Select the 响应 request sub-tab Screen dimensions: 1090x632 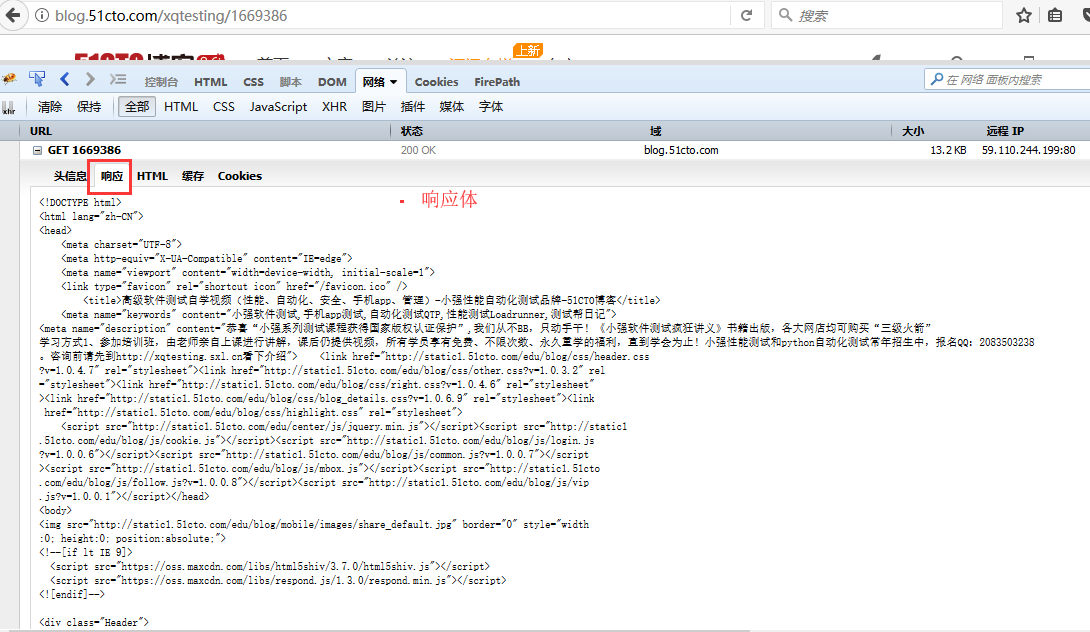(x=111, y=177)
